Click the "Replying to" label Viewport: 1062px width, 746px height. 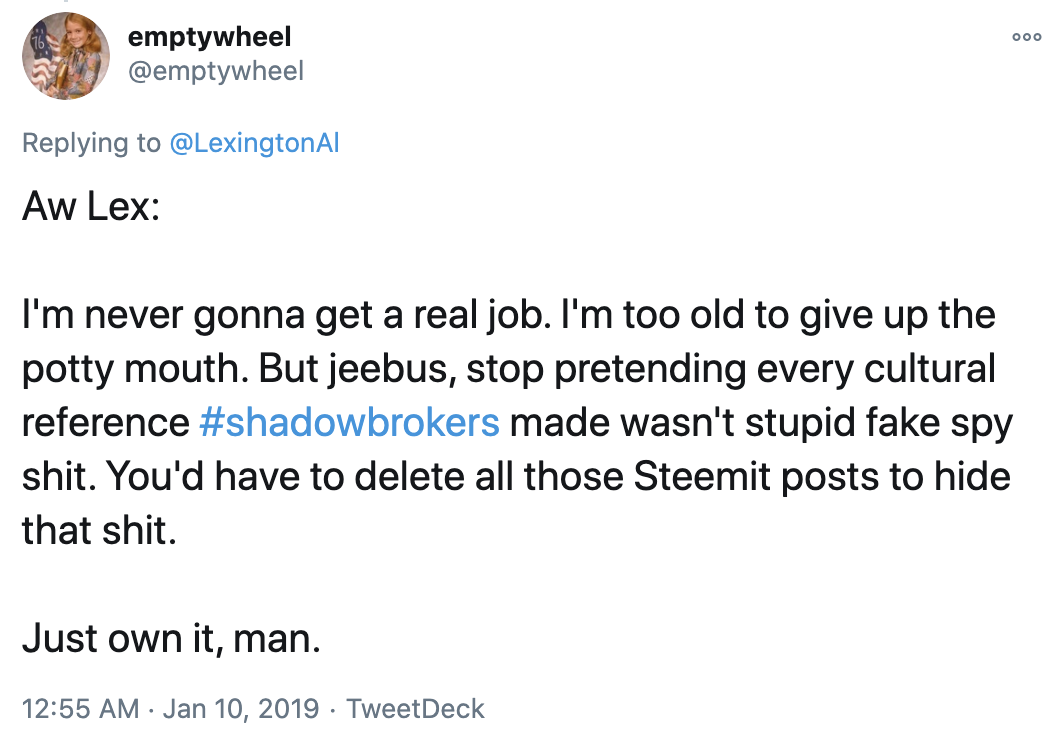click(x=90, y=143)
